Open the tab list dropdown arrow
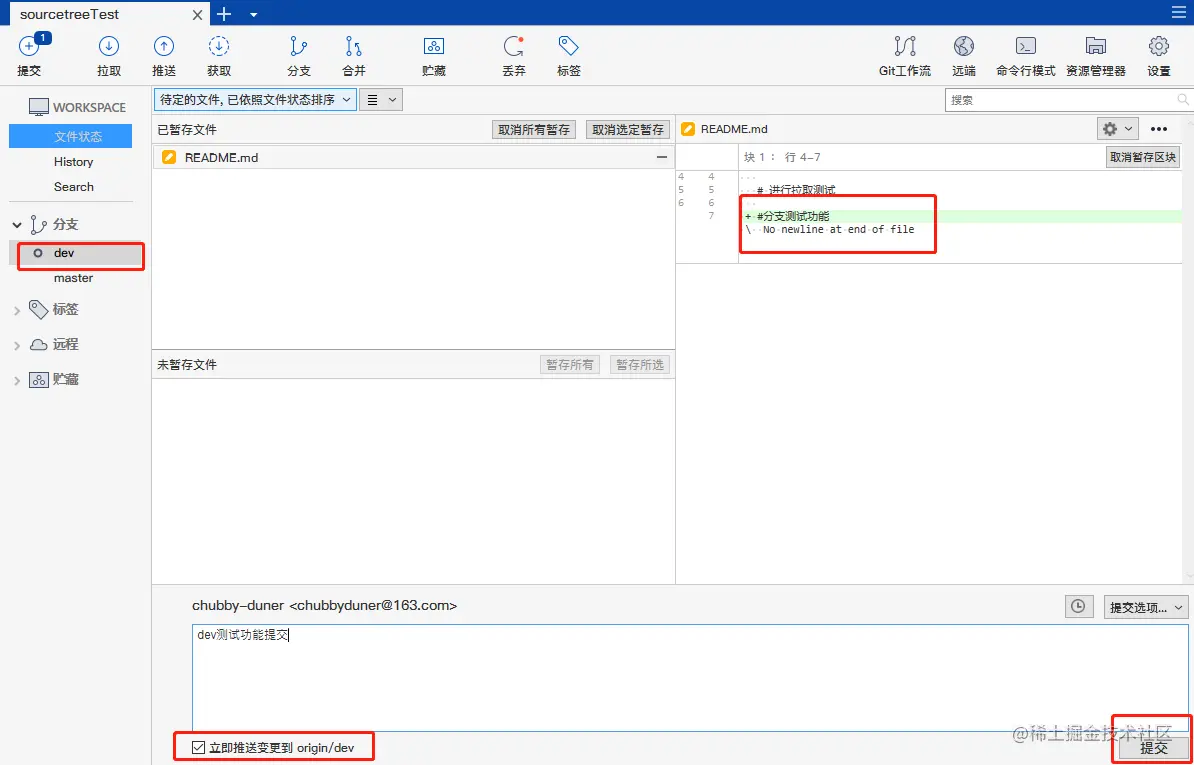1194x765 pixels. click(x=254, y=14)
